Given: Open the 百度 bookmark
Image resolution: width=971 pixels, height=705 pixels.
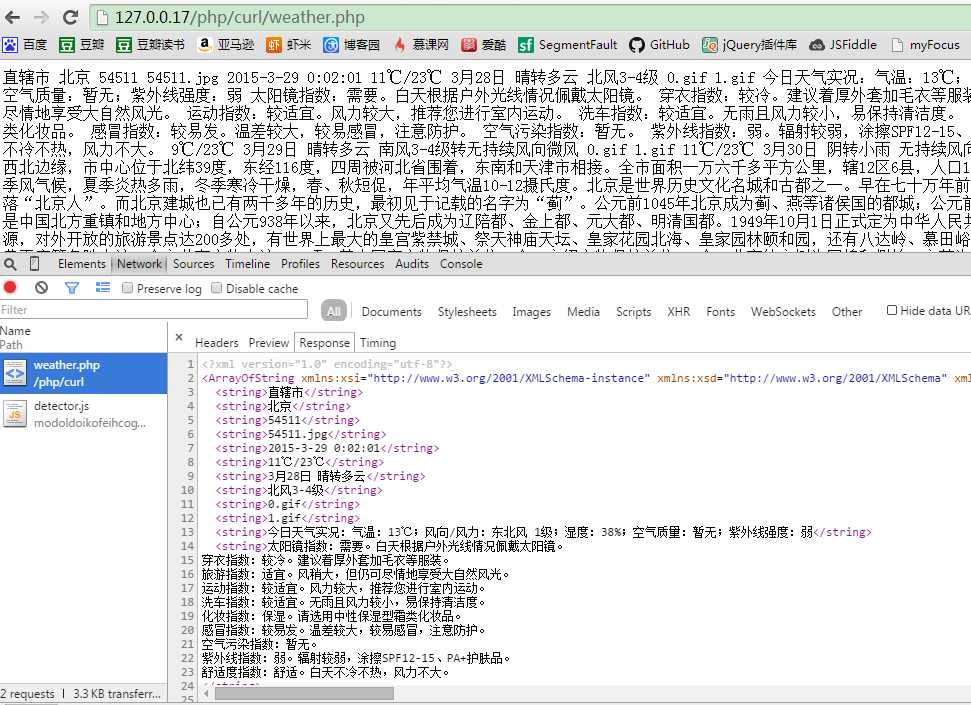Looking at the screenshot, I should 25,45.
